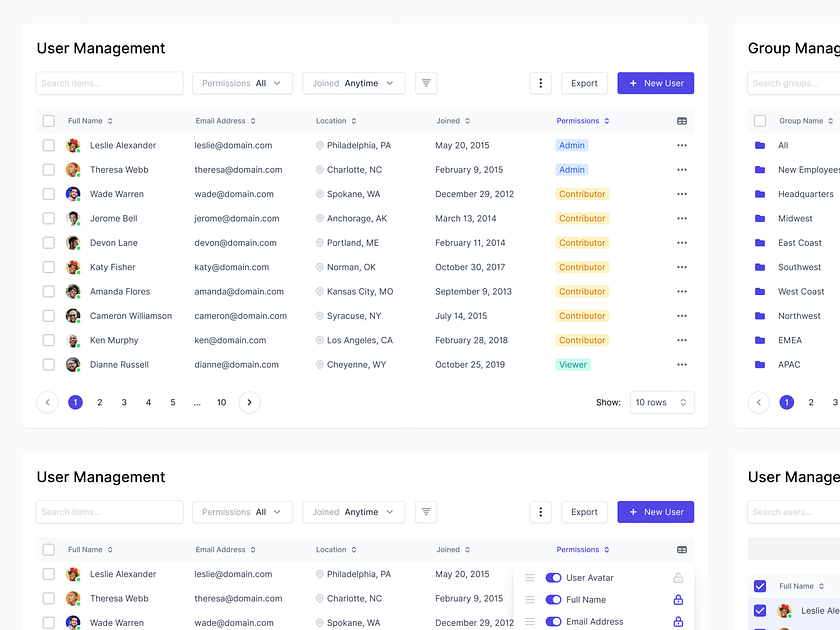The width and height of the screenshot is (840, 630).
Task: Click the New User button
Action: click(655, 83)
